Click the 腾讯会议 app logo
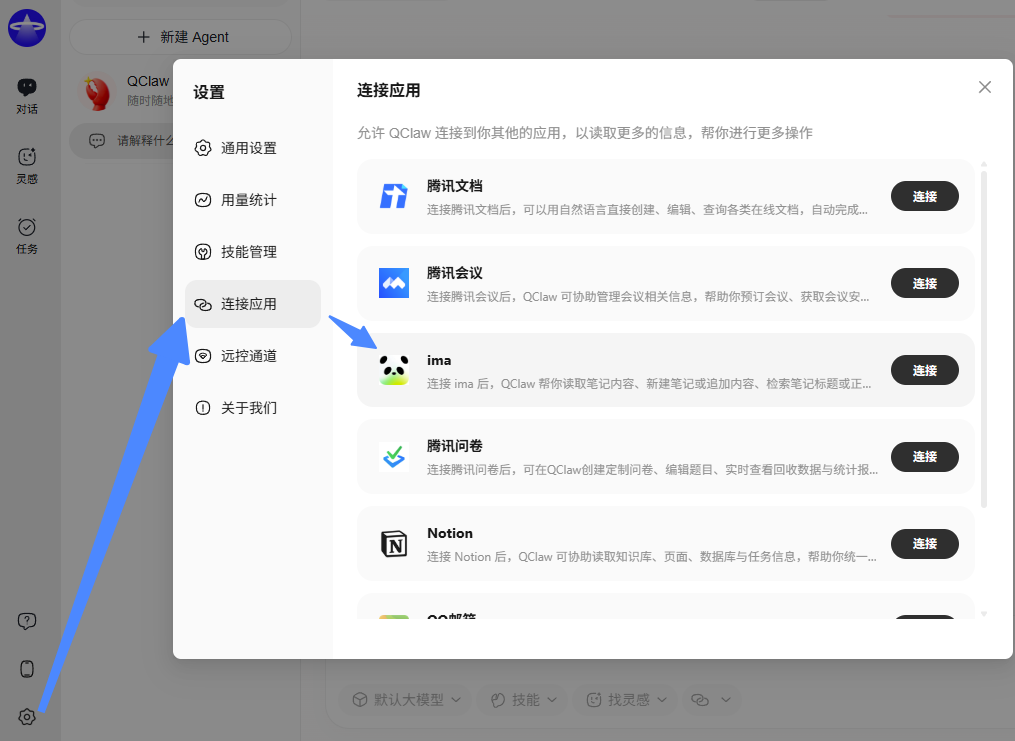The image size is (1015, 741). pyautogui.click(x=394, y=283)
